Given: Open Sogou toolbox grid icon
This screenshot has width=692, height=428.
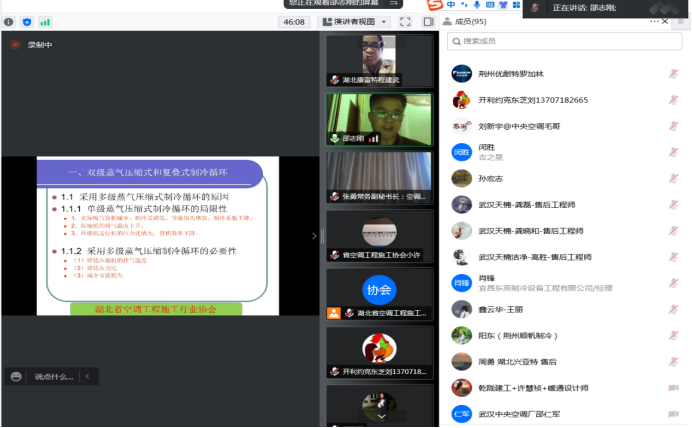Looking at the screenshot, I should 516,5.
